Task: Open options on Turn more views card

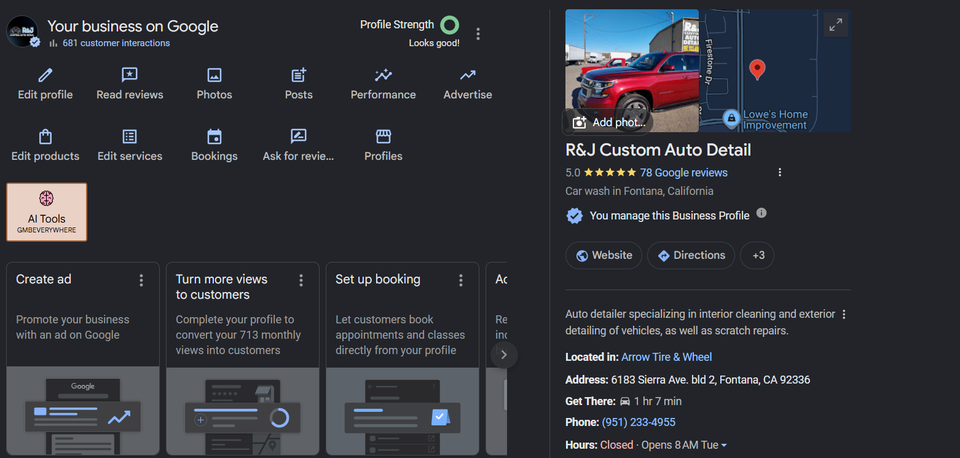Action: coord(301,280)
